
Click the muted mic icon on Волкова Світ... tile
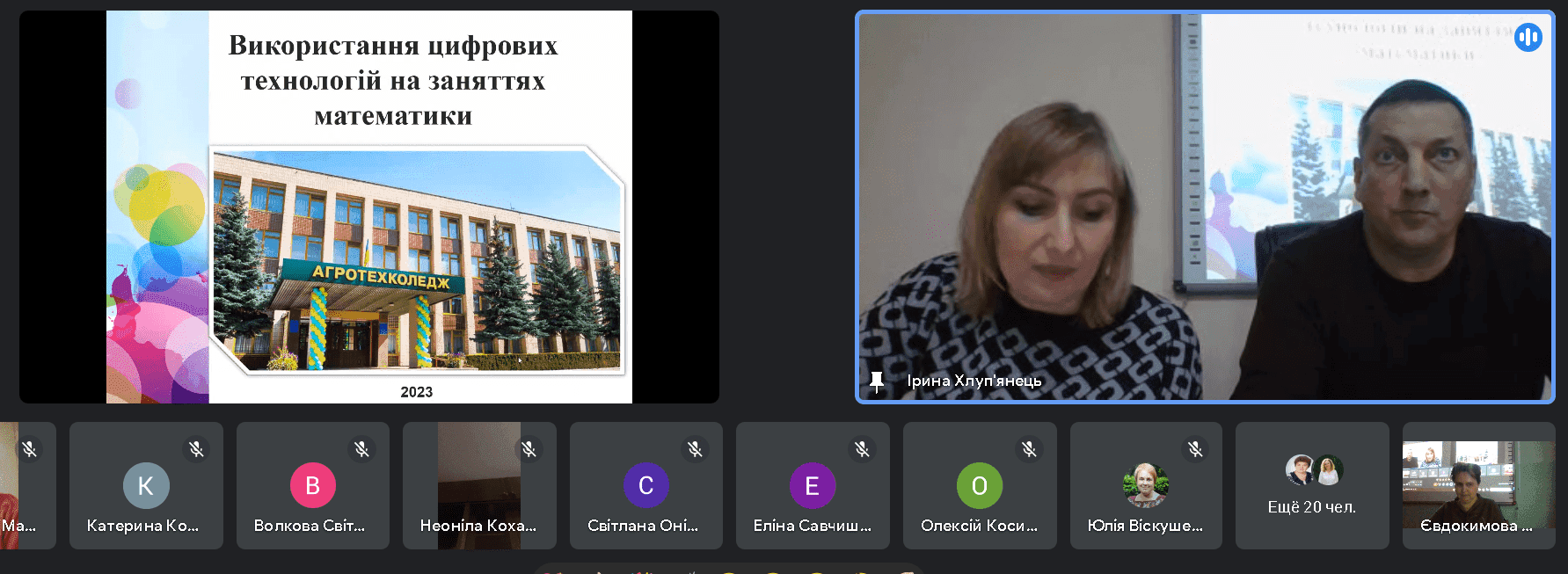[362, 449]
